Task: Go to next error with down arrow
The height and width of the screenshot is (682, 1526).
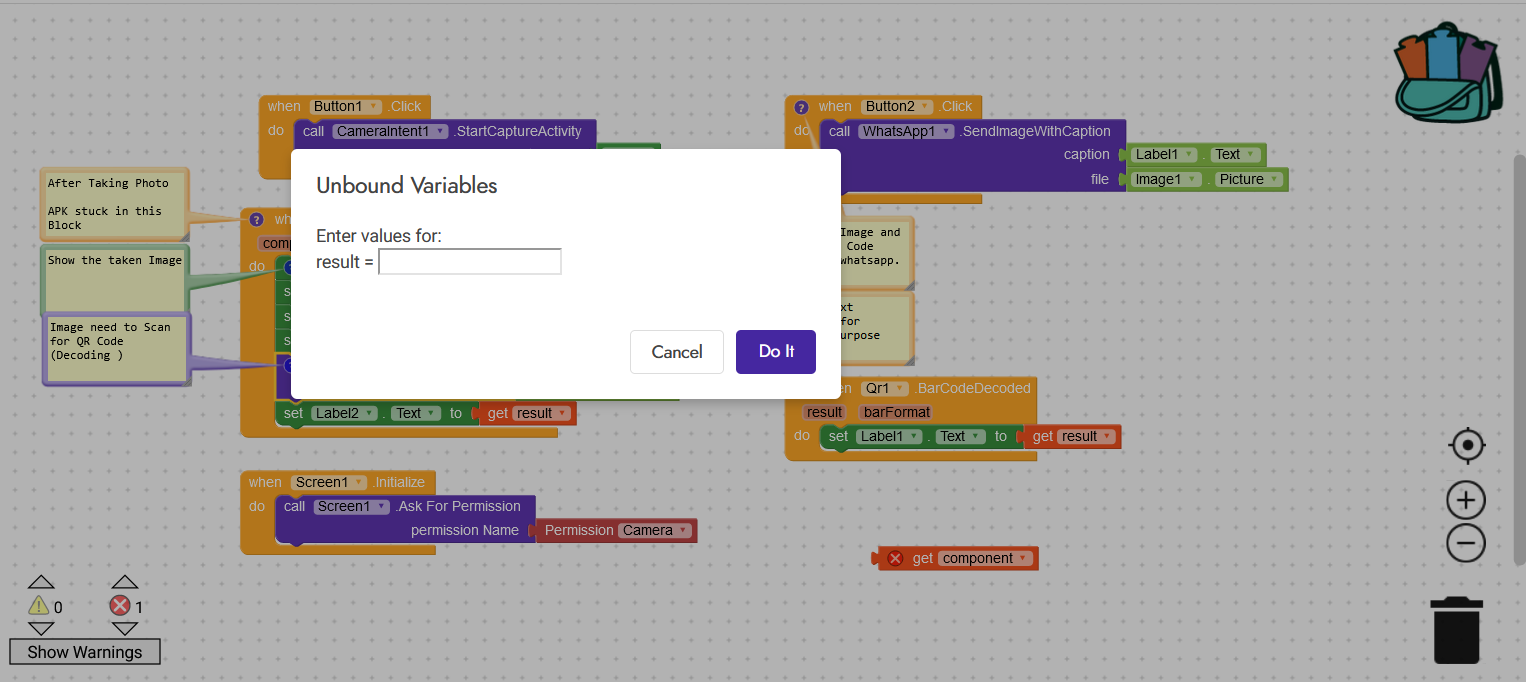Action: [124, 629]
